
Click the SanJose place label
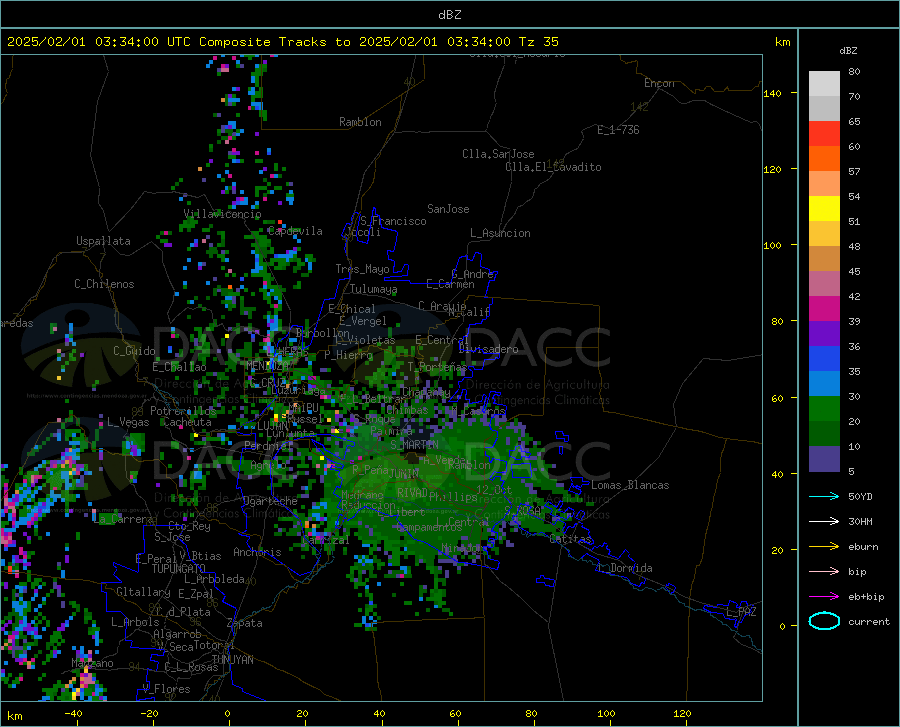(x=448, y=209)
